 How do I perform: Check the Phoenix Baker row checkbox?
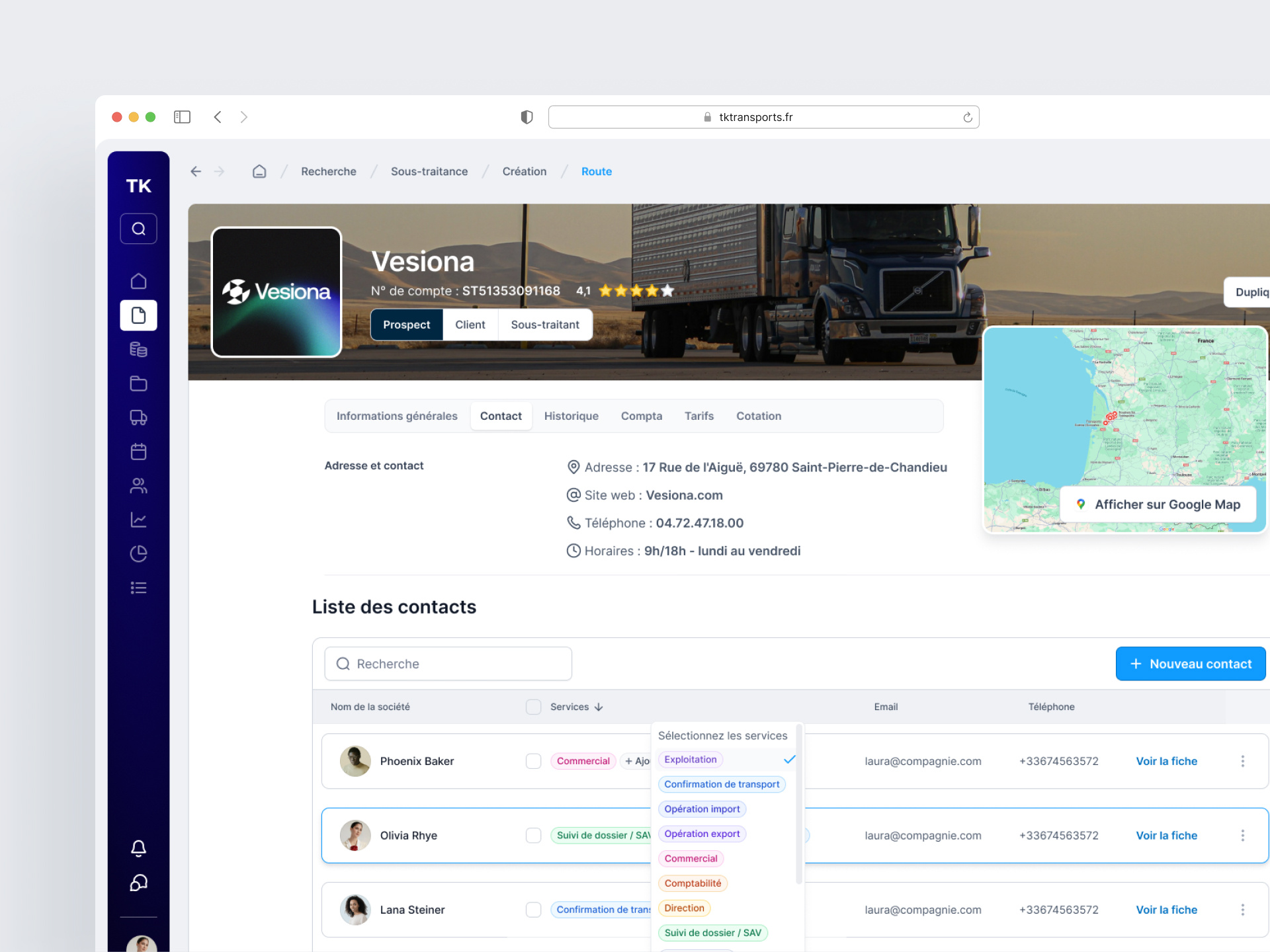(x=533, y=761)
